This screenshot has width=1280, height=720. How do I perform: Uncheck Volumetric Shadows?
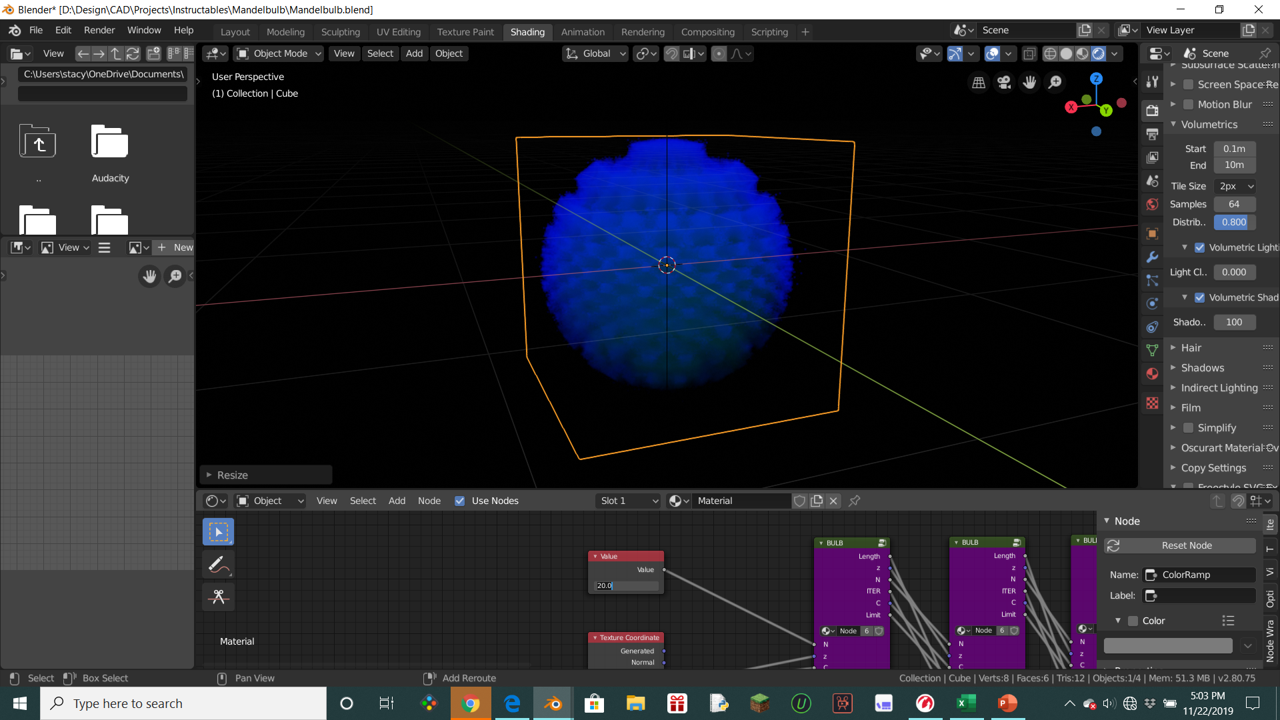[1200, 298]
